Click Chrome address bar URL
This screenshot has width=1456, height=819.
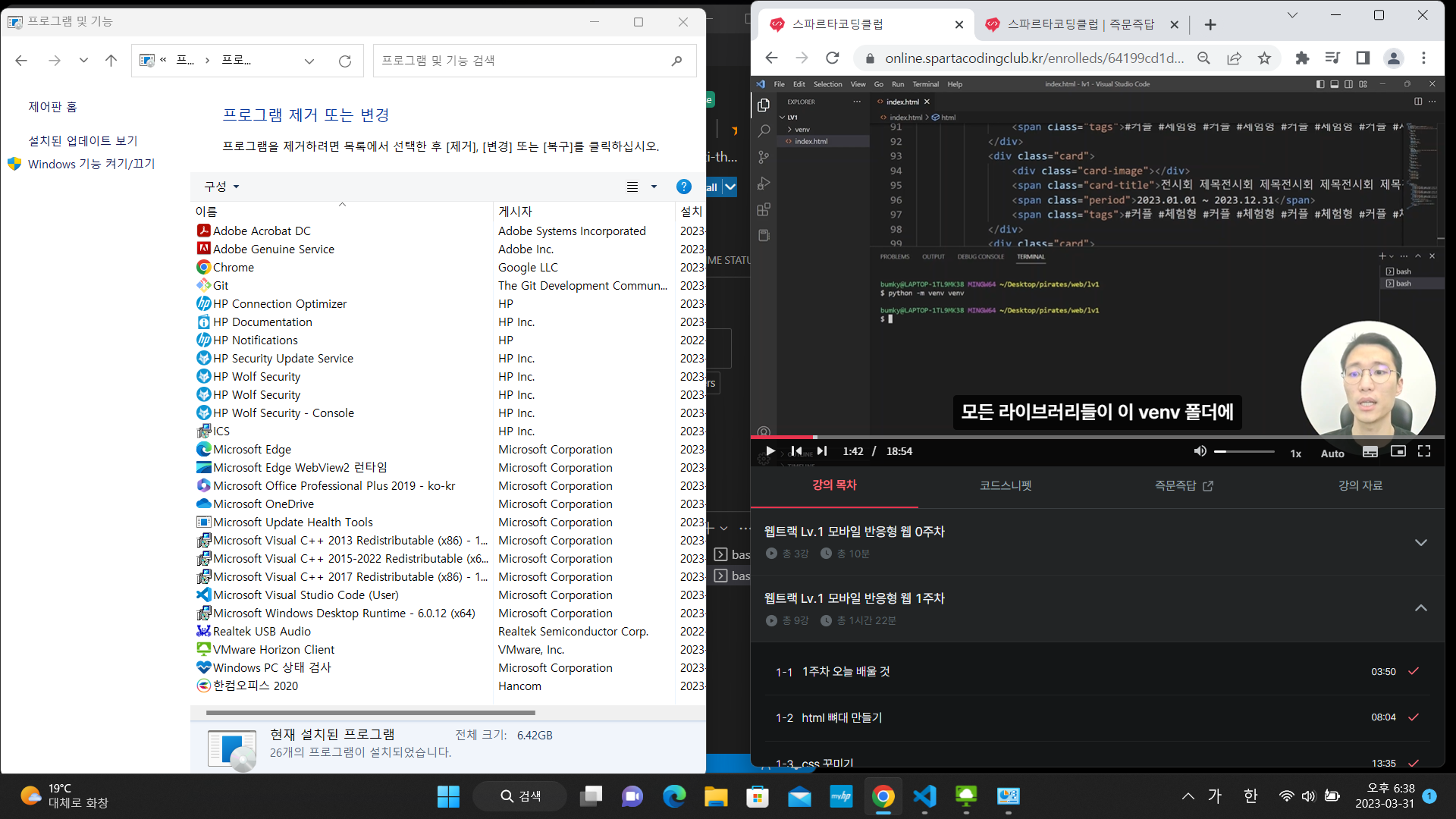click(1034, 58)
